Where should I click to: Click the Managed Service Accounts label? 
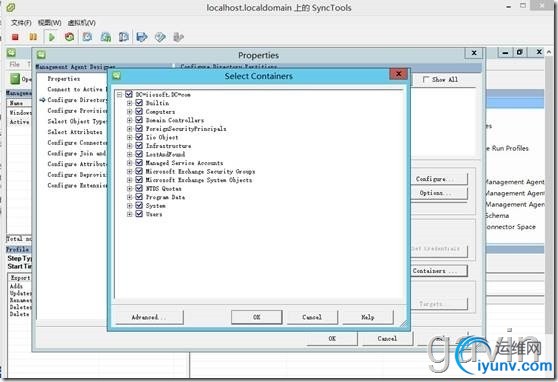click(x=184, y=163)
